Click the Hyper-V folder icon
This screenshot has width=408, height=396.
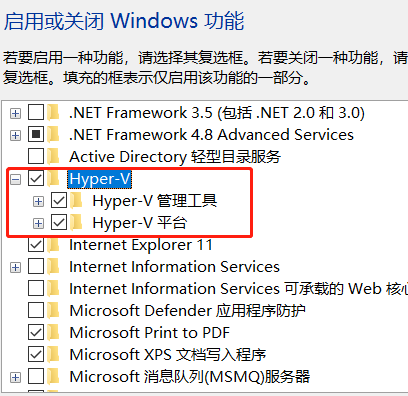click(53, 179)
